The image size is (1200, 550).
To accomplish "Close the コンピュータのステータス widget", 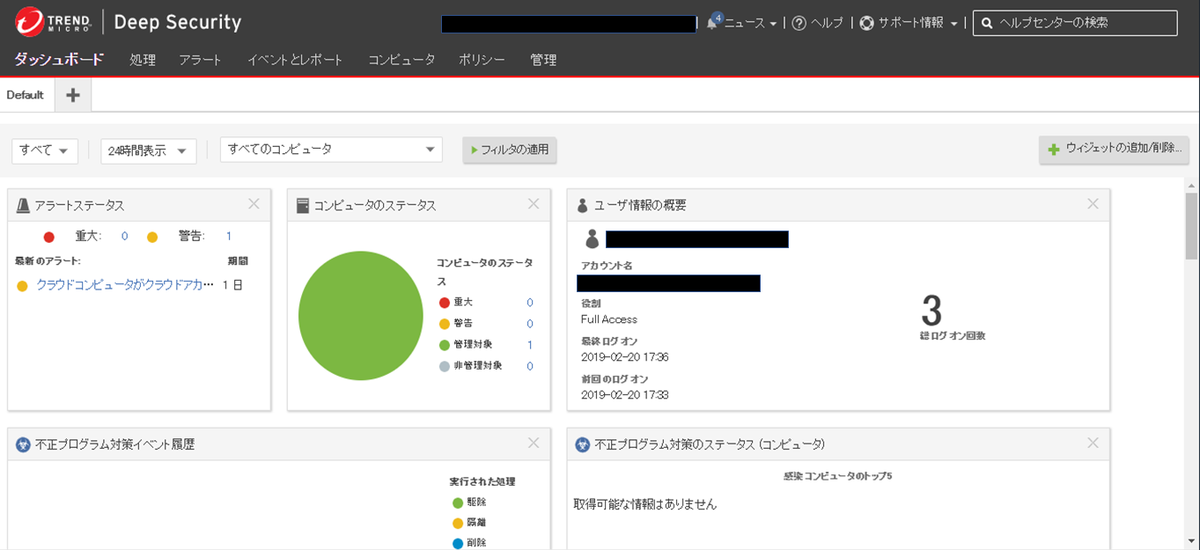I will click(x=533, y=204).
